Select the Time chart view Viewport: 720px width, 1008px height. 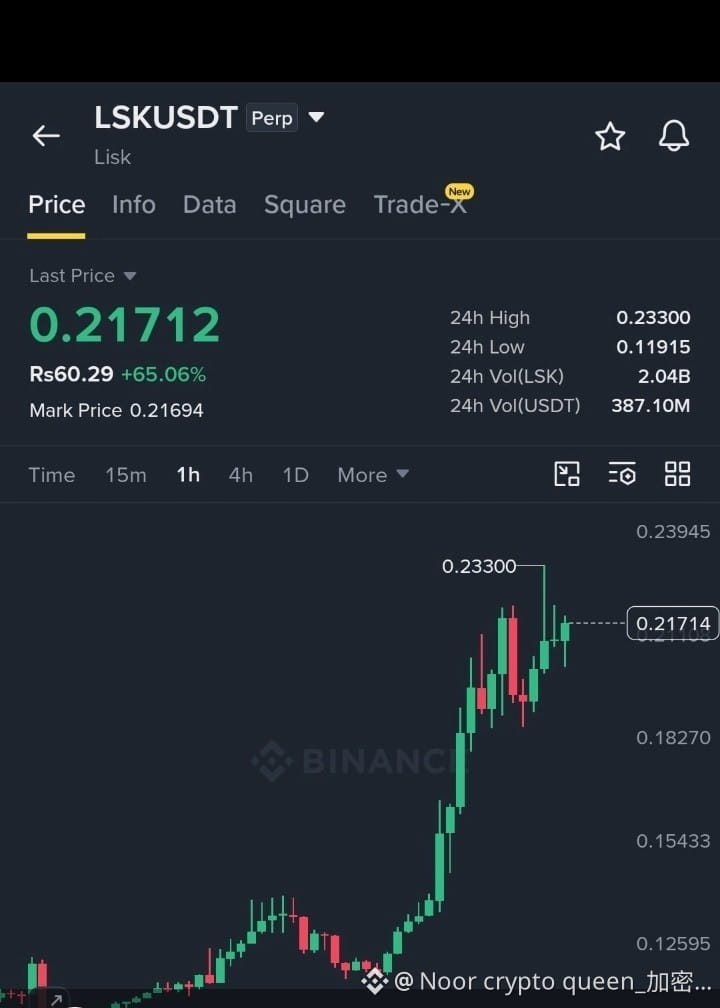(52, 475)
